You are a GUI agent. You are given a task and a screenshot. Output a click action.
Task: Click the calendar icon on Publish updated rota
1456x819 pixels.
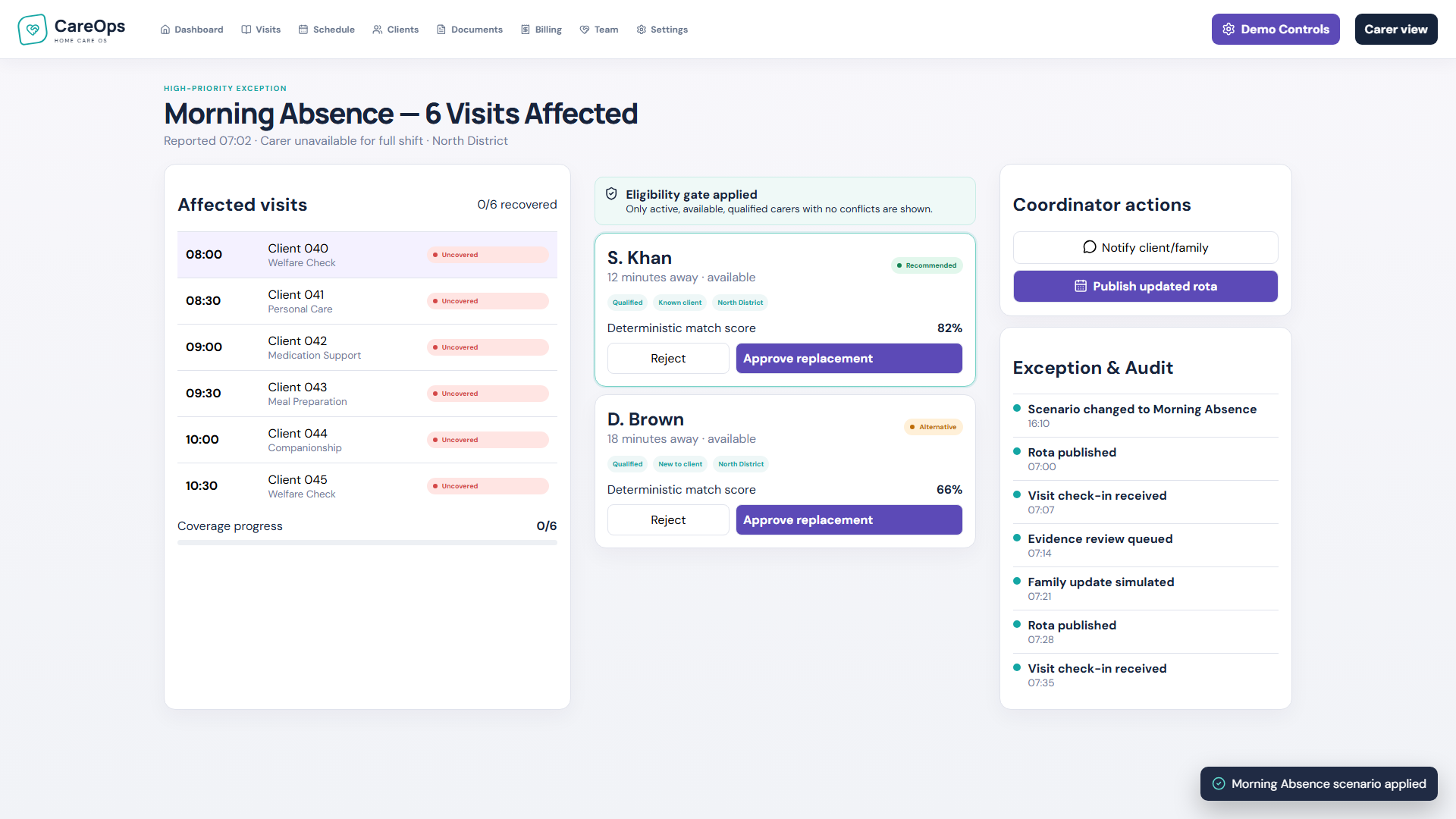click(x=1081, y=286)
